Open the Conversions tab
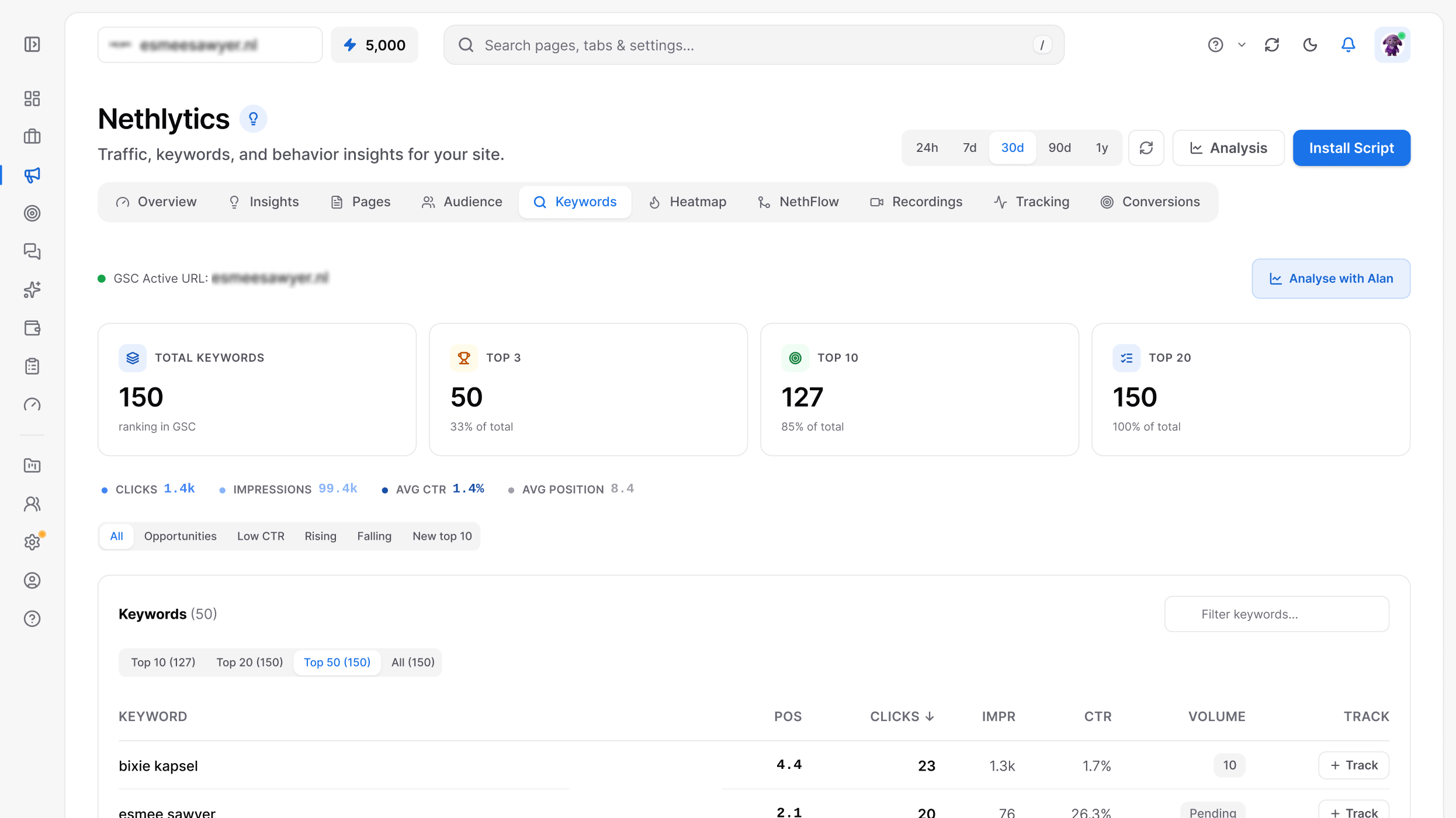Image resolution: width=1456 pixels, height=818 pixels. 1150,202
